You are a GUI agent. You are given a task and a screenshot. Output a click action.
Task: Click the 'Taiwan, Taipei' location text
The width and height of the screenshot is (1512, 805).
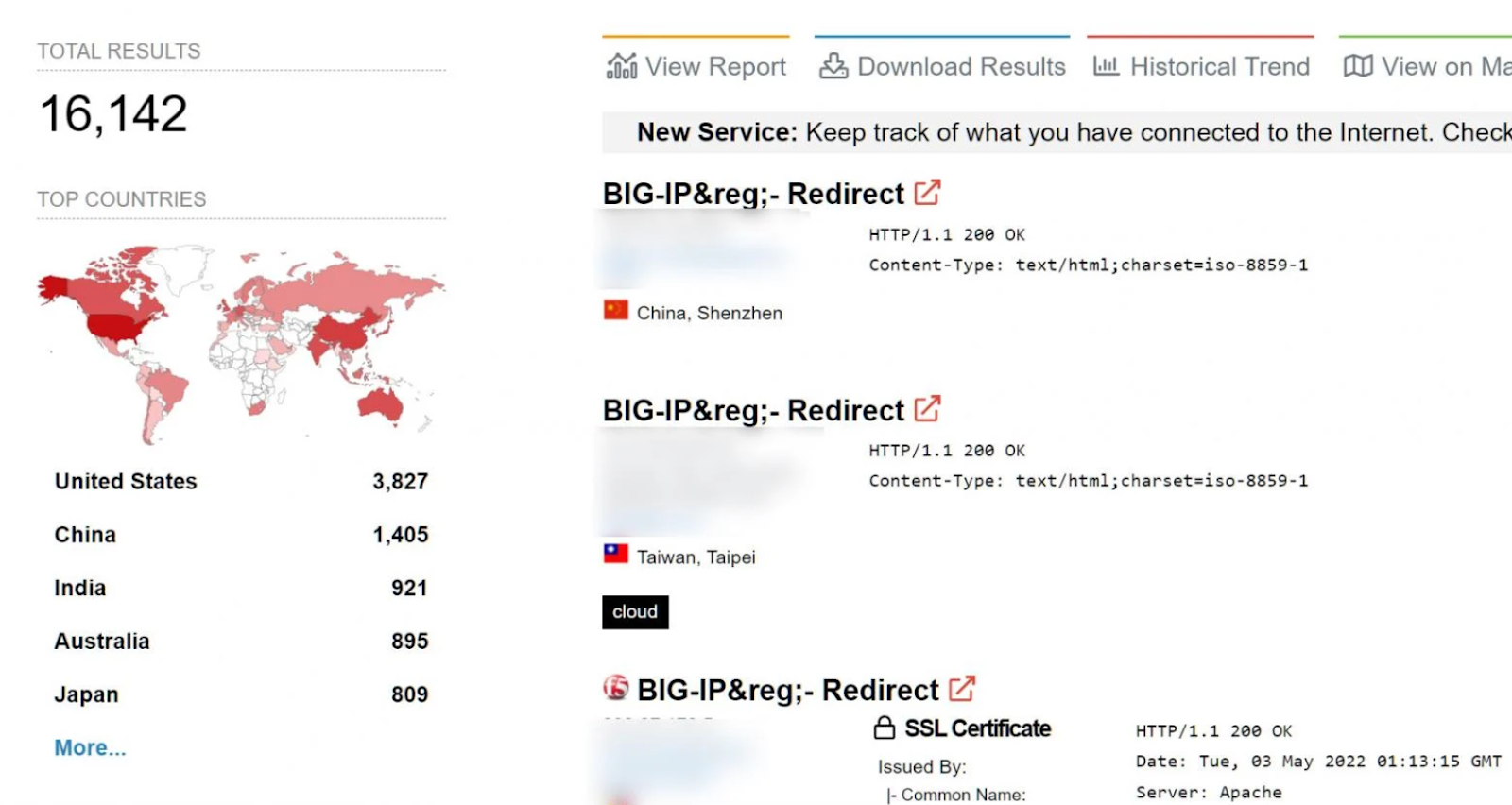coord(696,557)
